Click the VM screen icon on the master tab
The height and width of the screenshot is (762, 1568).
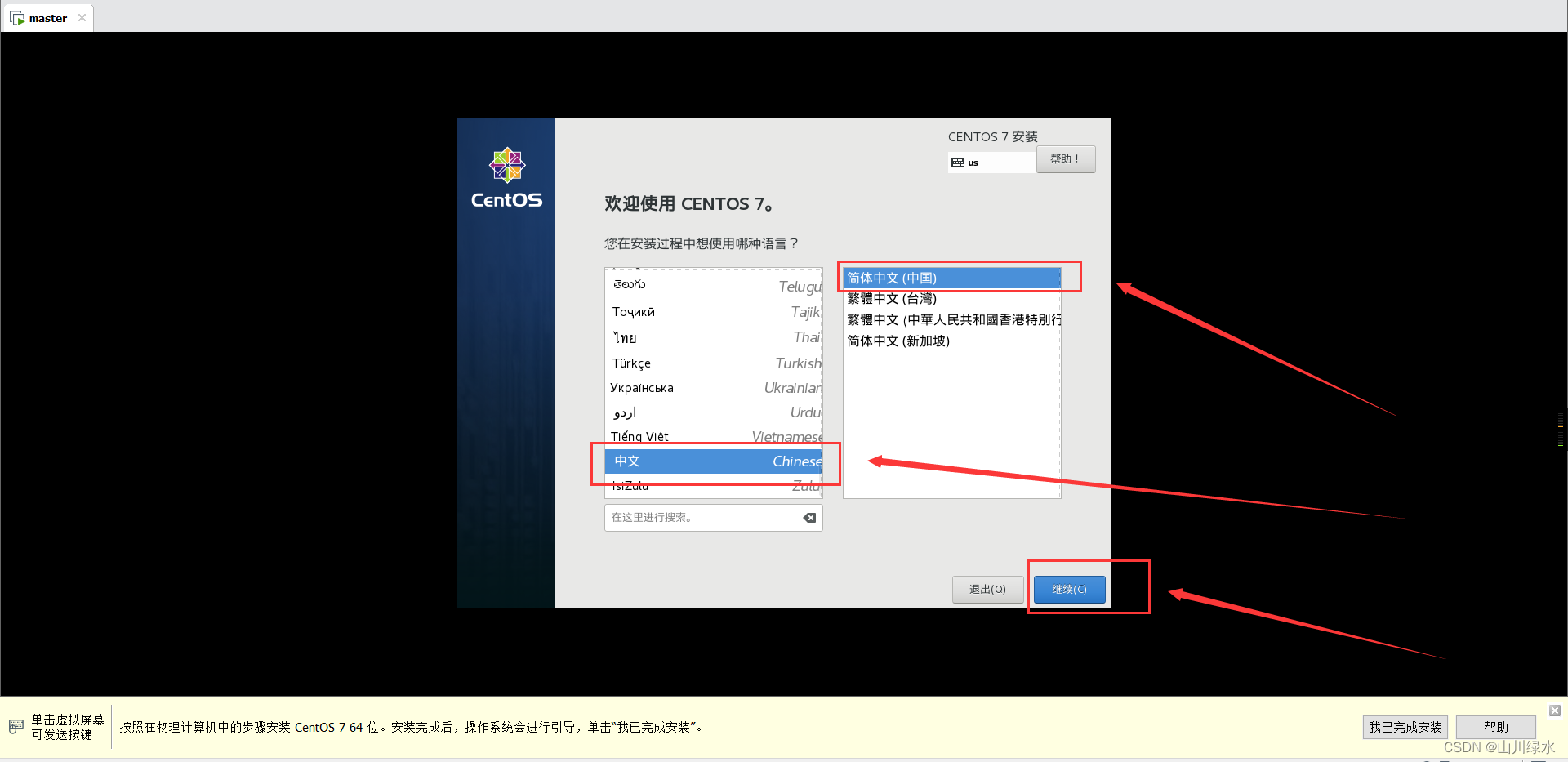18,17
